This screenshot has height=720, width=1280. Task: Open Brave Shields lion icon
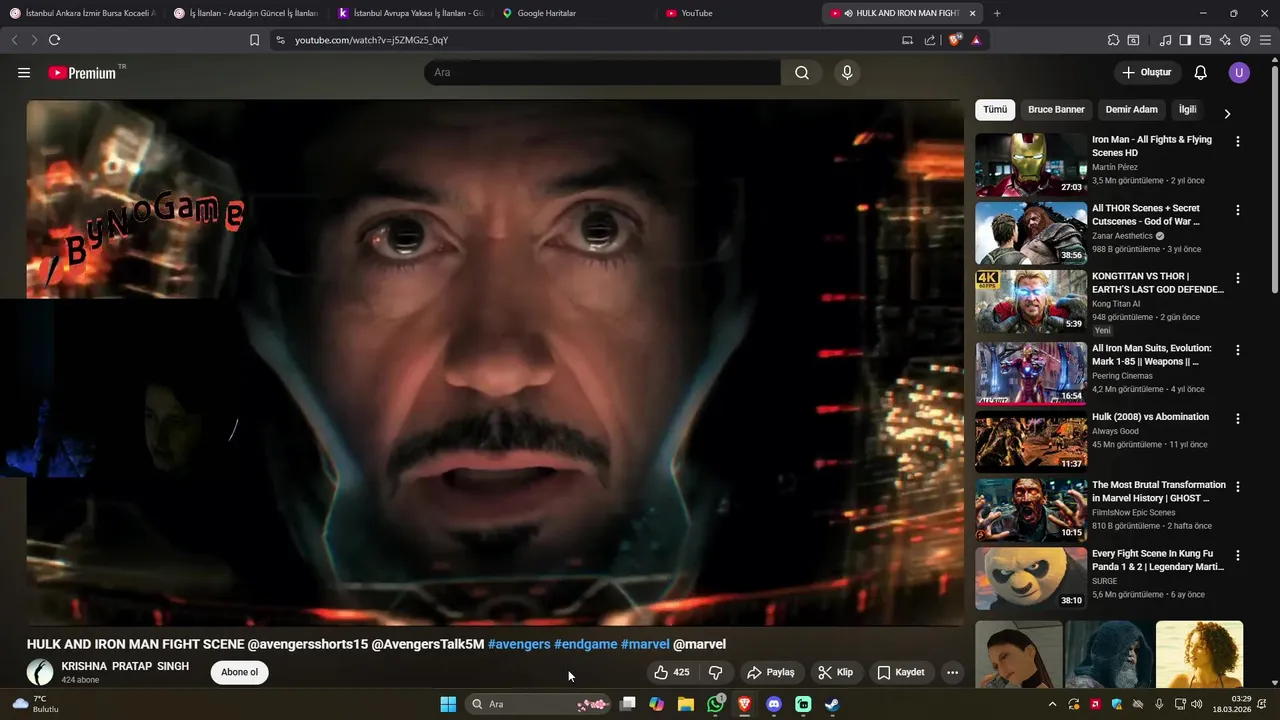click(x=955, y=40)
